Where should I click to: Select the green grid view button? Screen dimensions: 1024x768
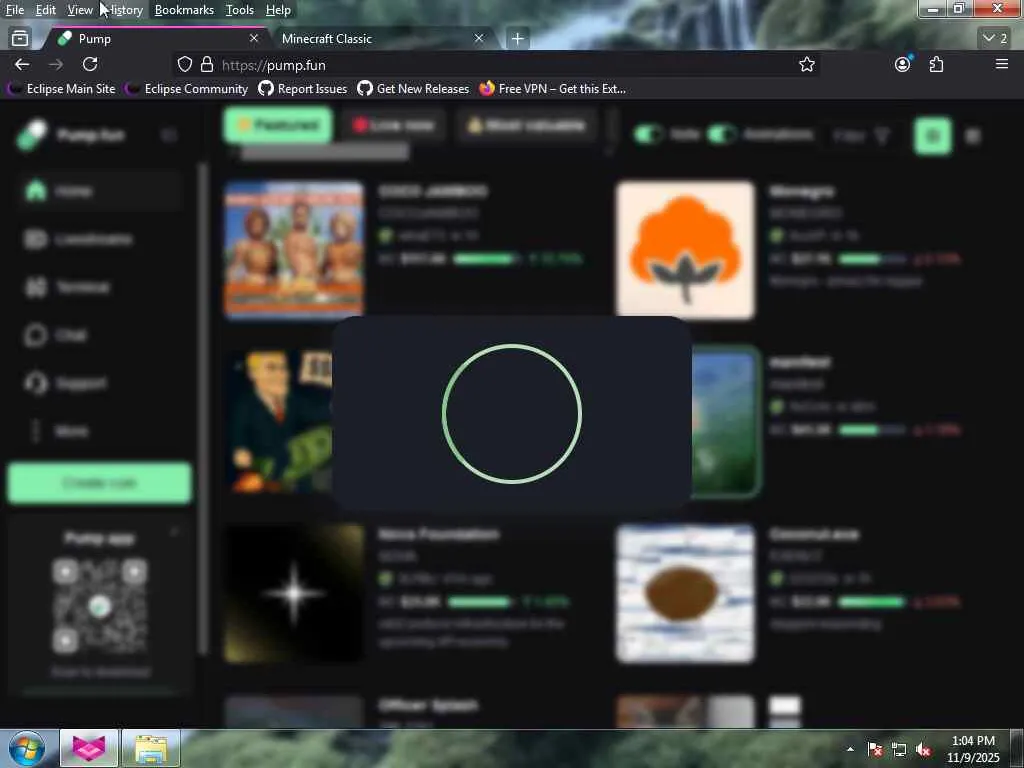click(x=933, y=136)
